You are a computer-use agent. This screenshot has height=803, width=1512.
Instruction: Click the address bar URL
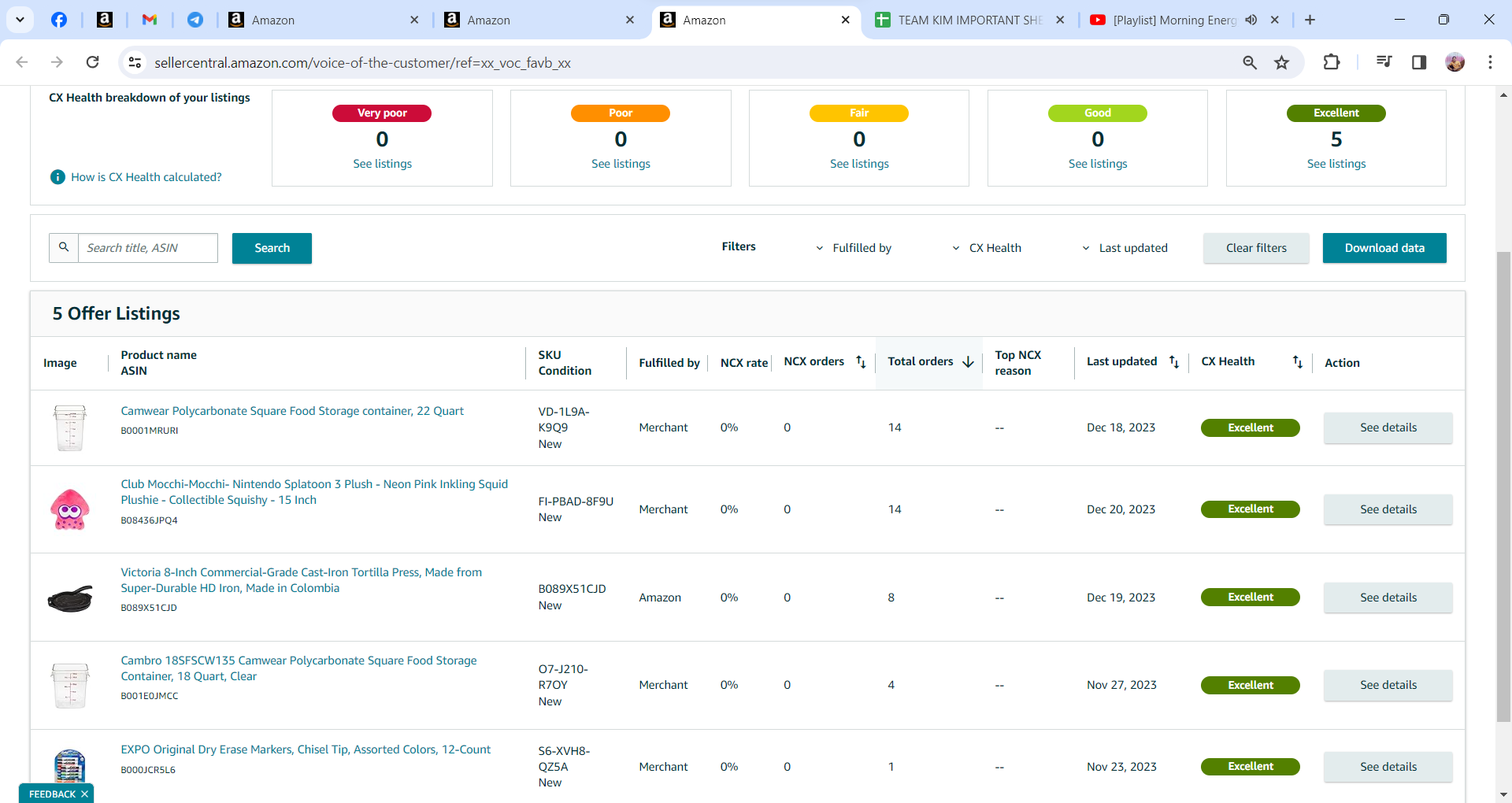tap(362, 62)
